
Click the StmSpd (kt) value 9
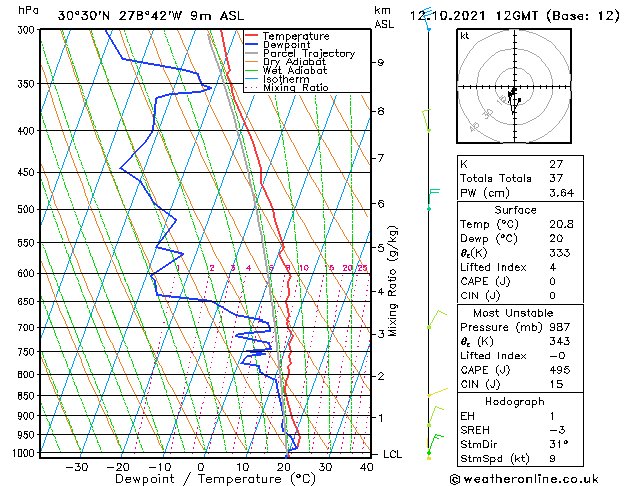point(552,458)
